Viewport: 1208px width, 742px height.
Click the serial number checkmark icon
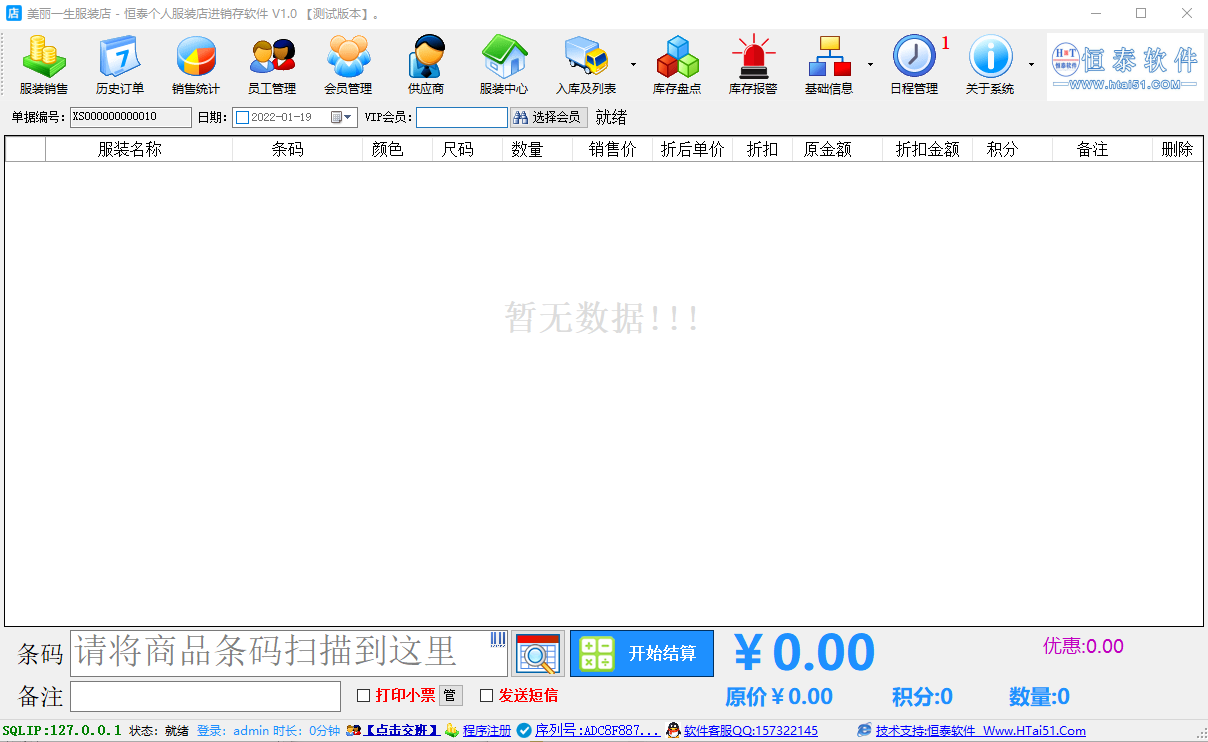524,731
